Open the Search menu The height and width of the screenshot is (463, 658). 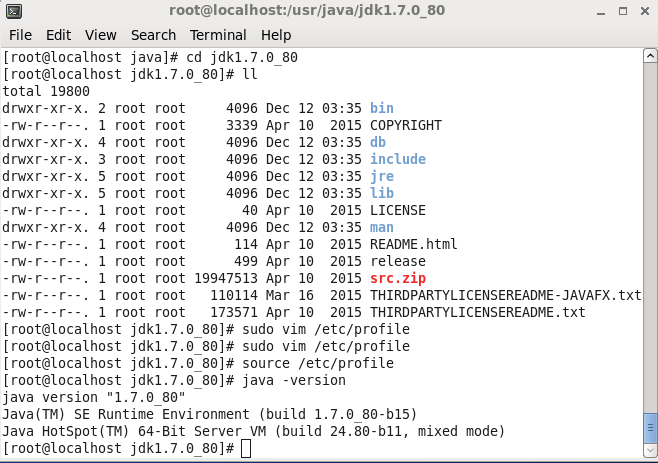click(153, 35)
